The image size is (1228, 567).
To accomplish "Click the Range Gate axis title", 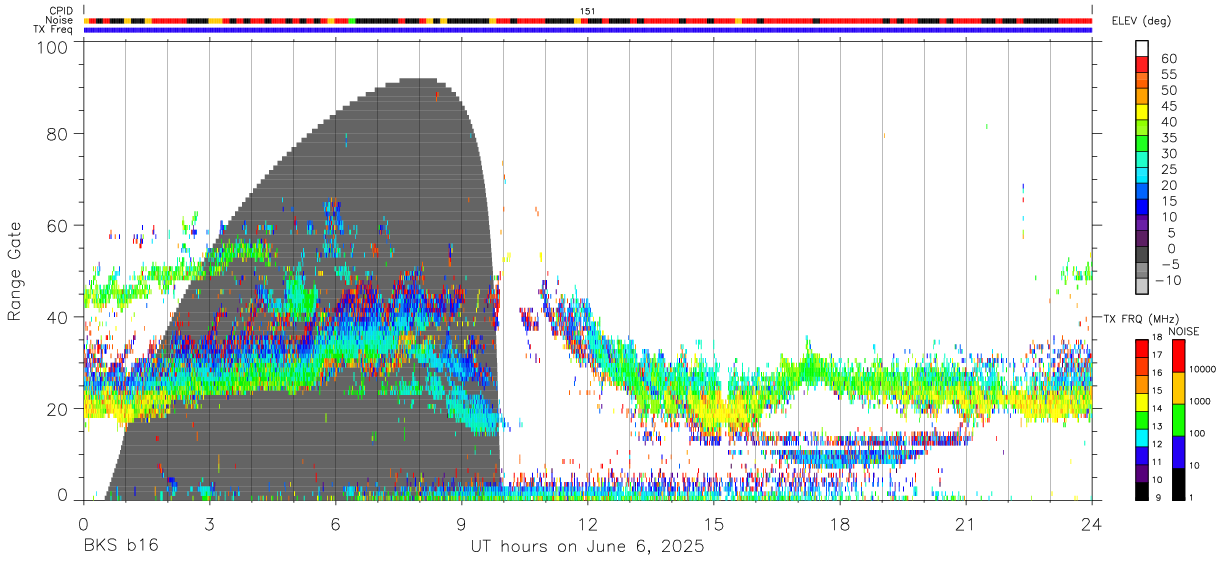I will click(x=15, y=271).
